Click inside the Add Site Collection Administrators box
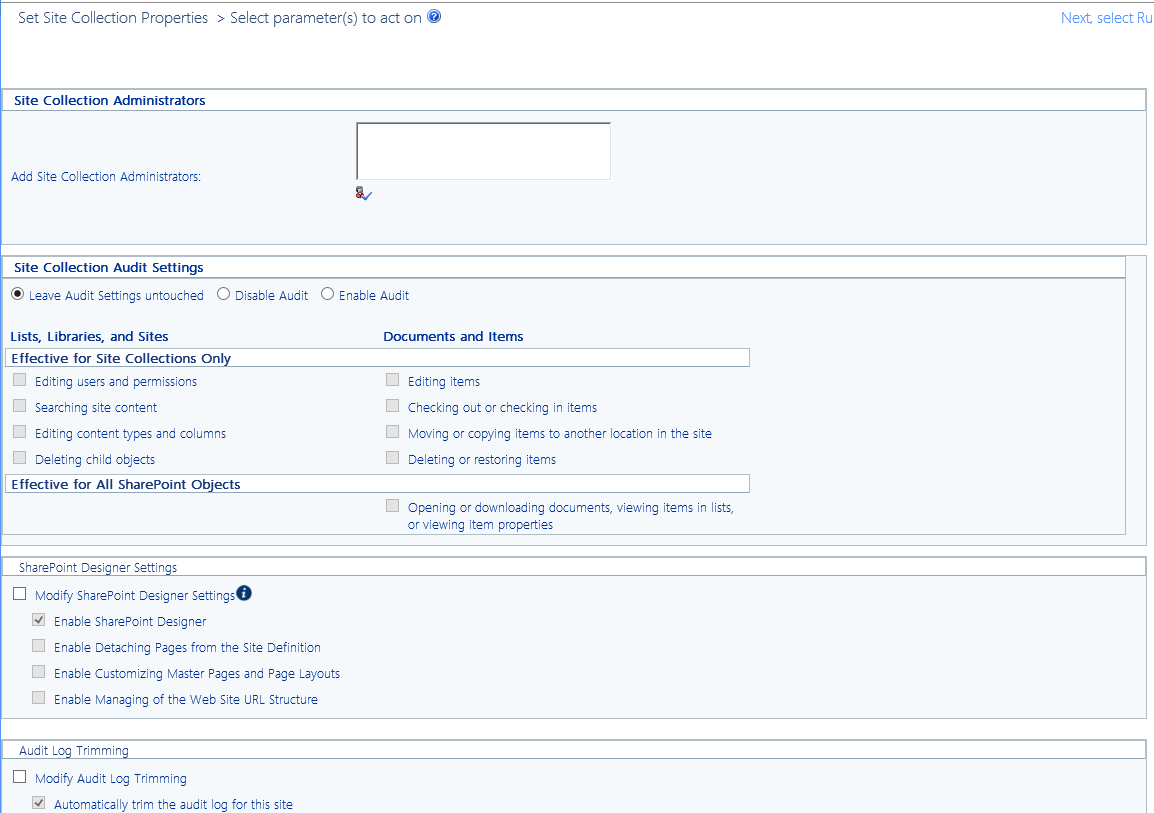The image size is (1154, 813). tap(483, 150)
